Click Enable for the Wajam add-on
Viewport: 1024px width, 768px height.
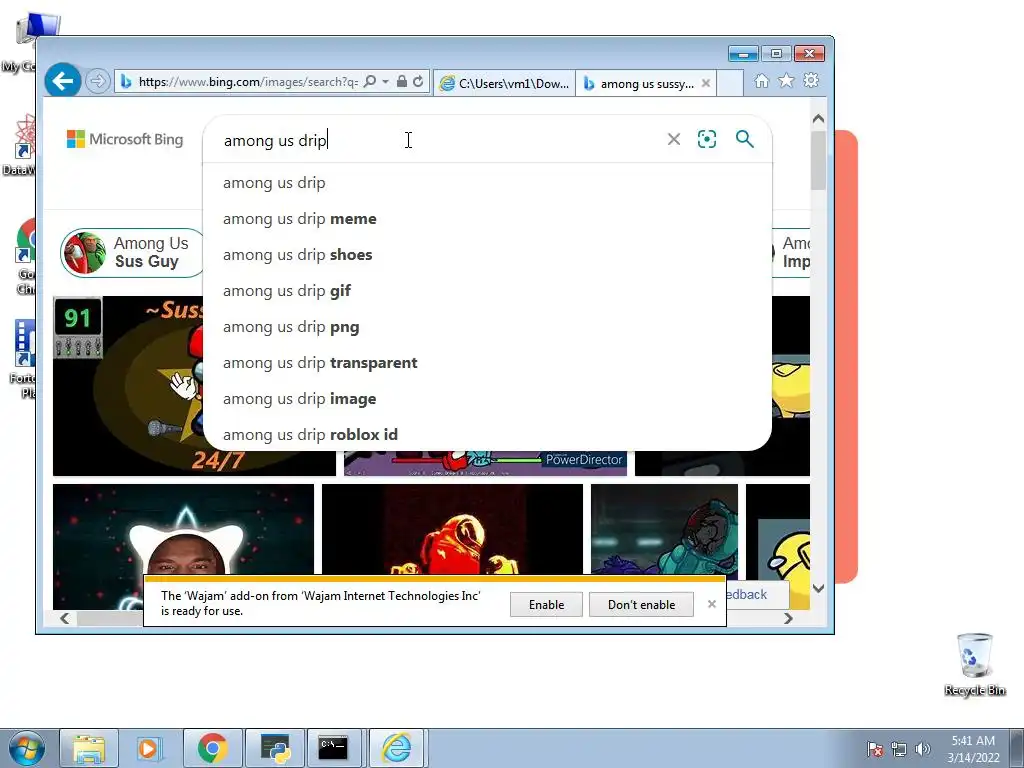click(546, 605)
